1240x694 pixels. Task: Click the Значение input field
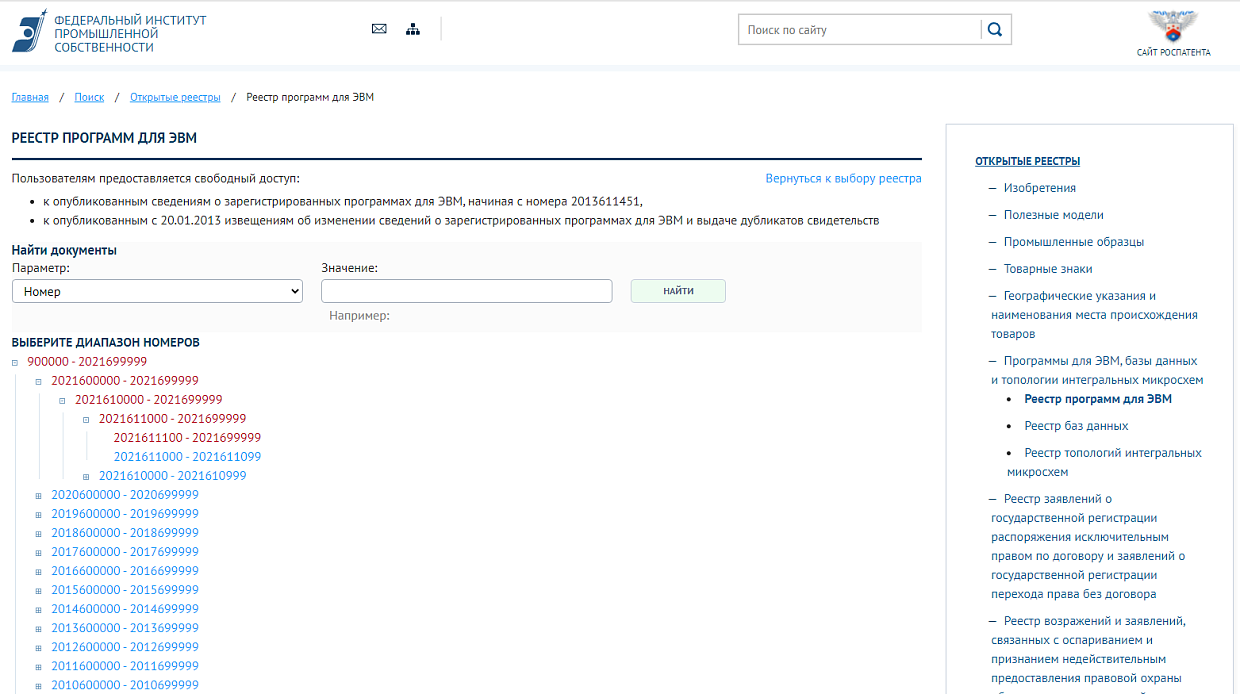pyautogui.click(x=466, y=291)
